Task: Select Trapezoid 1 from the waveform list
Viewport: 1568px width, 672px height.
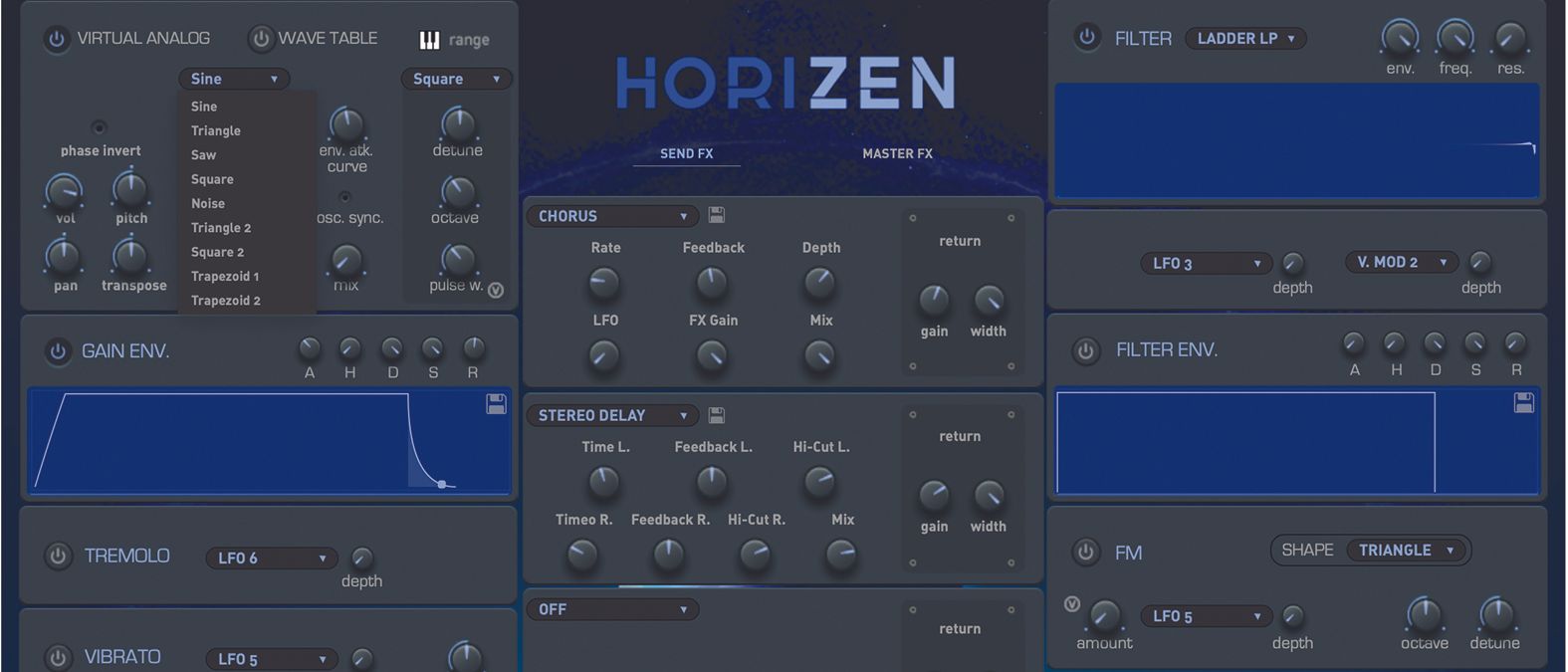Action: (x=225, y=276)
